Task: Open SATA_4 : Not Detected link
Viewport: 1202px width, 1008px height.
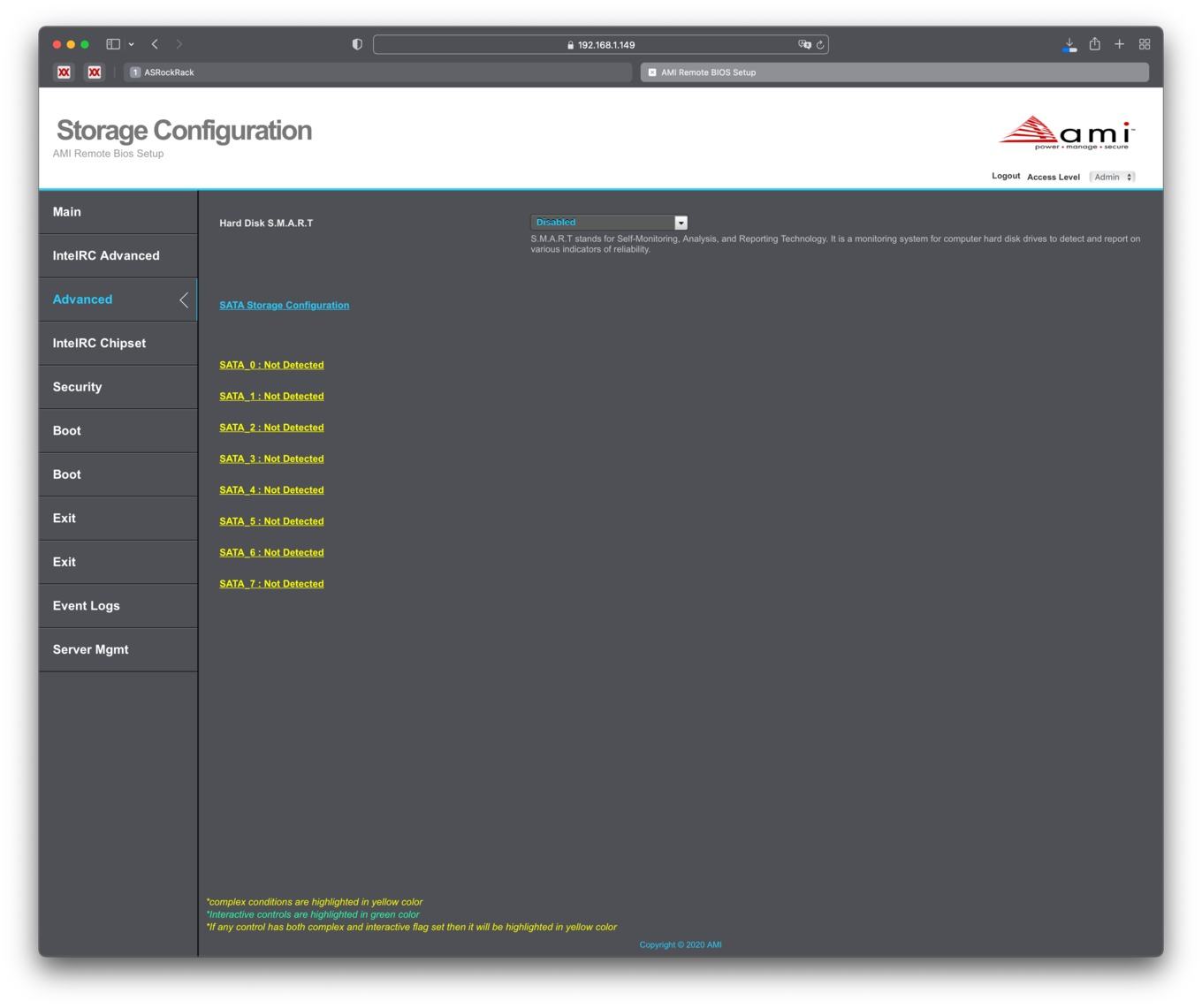Action: 271,490
